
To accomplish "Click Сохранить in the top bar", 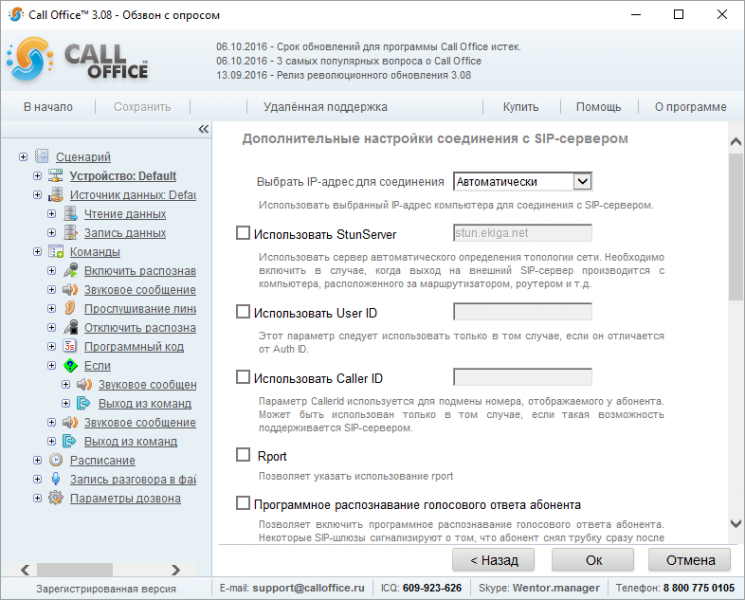I will pyautogui.click(x=142, y=107).
